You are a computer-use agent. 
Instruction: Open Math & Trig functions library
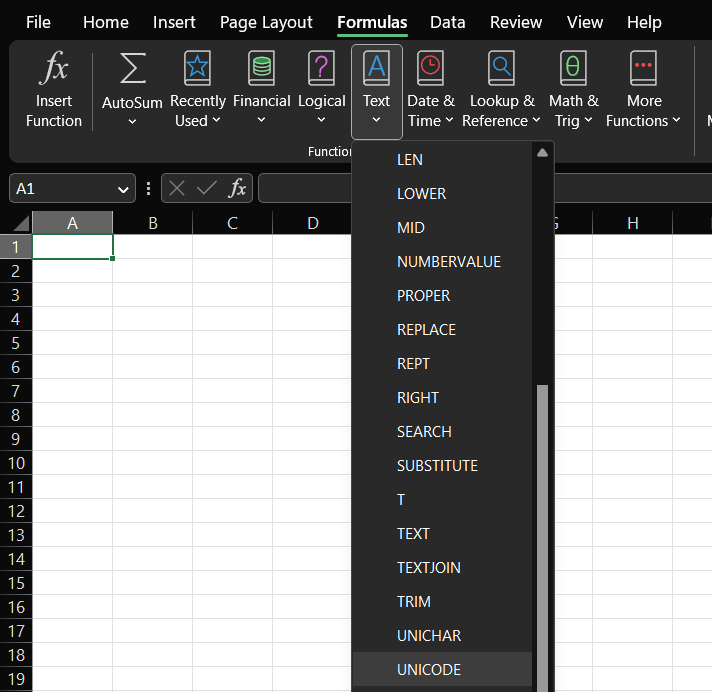click(573, 70)
